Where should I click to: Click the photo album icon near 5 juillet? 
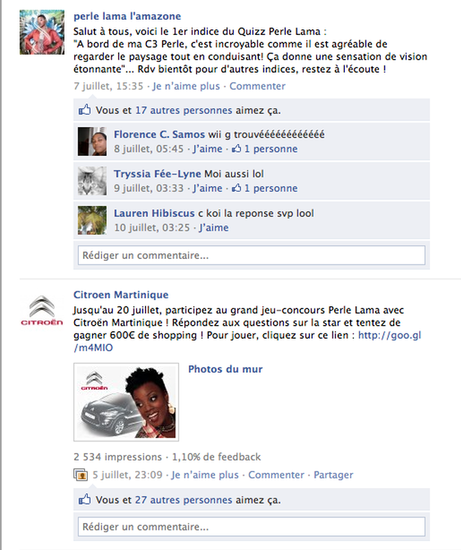tap(80, 475)
